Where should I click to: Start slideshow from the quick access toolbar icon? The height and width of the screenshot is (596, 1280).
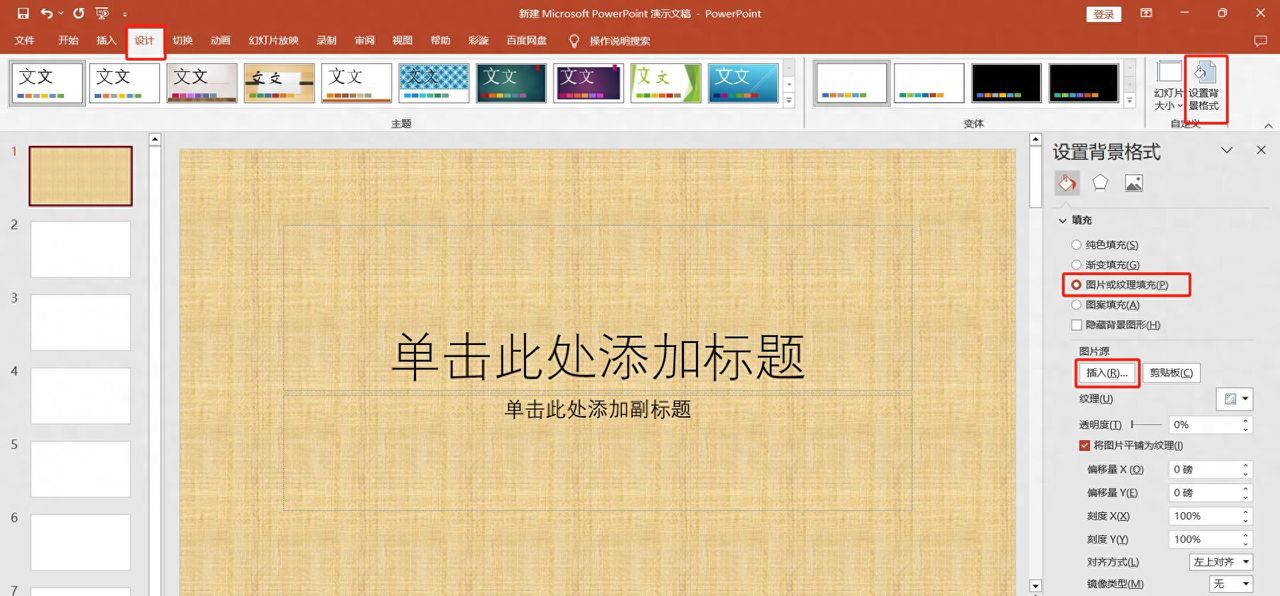pyautogui.click(x=100, y=12)
